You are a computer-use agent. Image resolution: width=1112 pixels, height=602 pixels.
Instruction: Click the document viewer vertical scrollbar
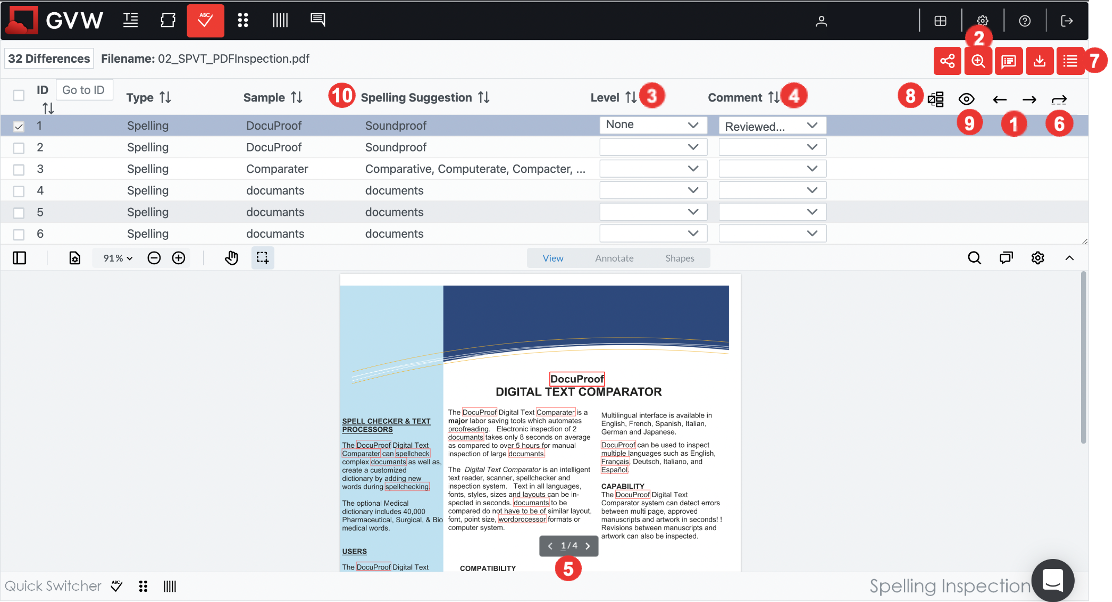pos(1085,360)
